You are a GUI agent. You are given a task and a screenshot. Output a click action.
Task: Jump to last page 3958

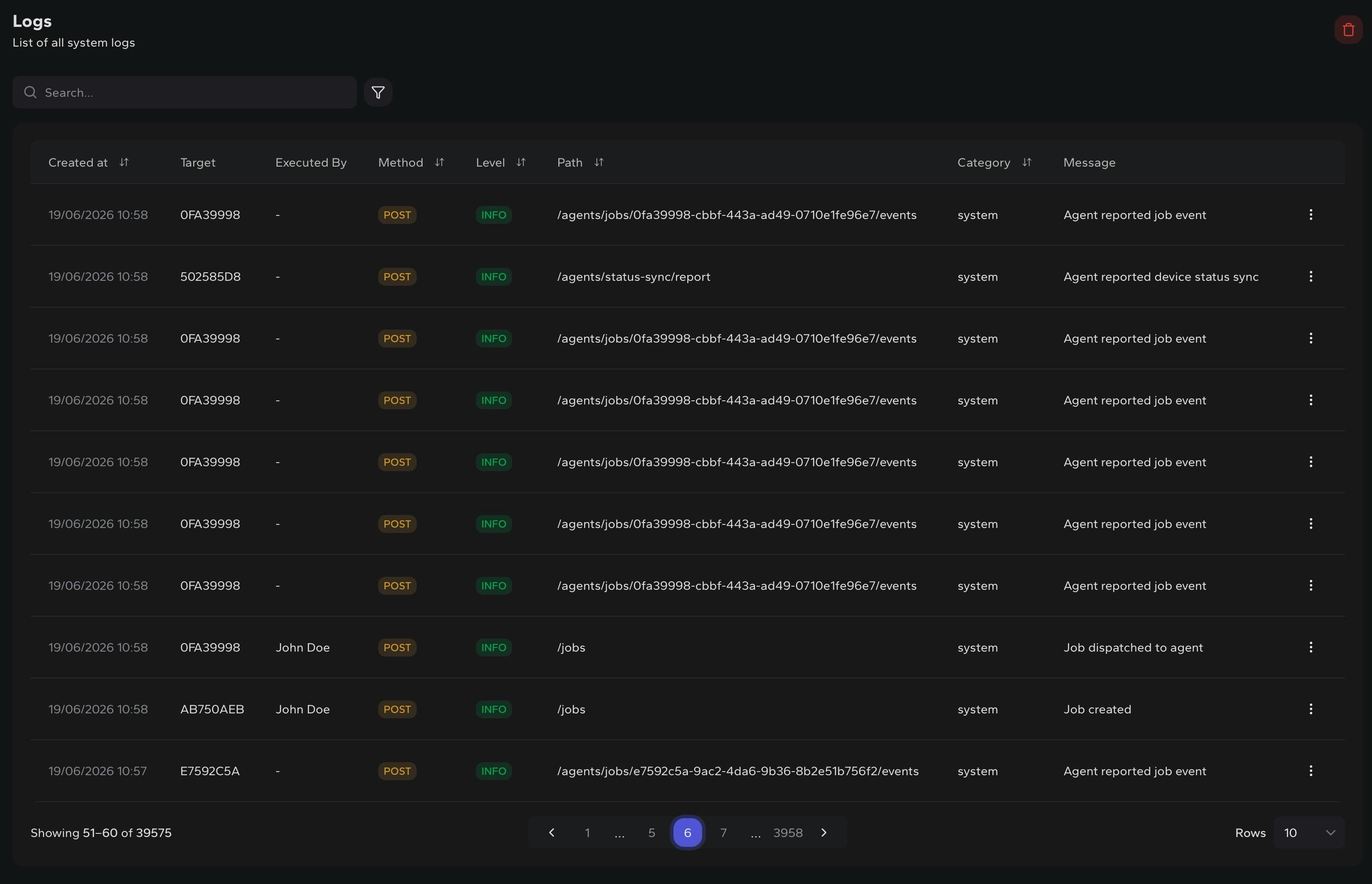[x=787, y=833]
